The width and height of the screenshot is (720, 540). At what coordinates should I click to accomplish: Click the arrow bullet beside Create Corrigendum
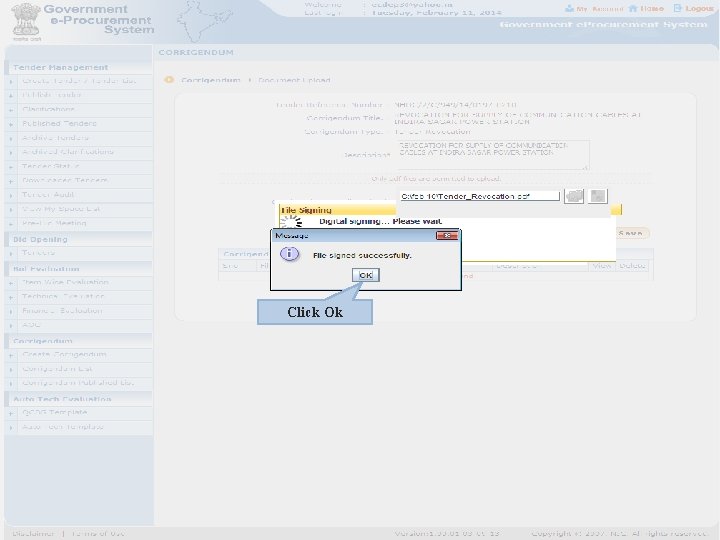tap(11, 355)
